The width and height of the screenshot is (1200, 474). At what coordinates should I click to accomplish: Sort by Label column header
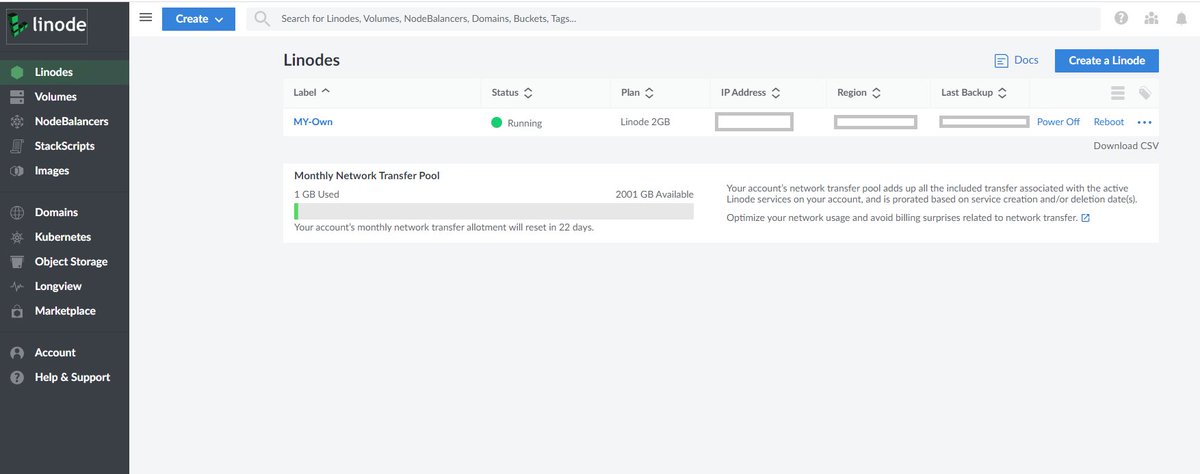[x=312, y=92]
